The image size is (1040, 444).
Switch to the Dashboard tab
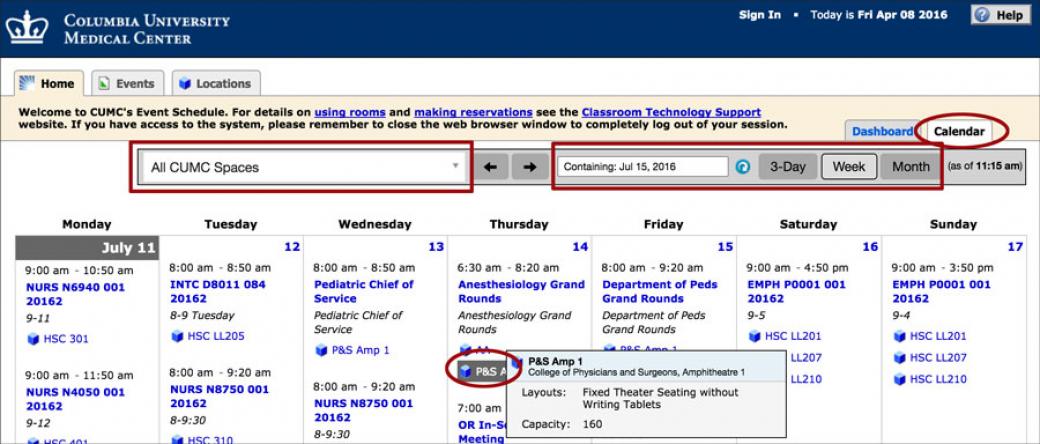click(882, 131)
